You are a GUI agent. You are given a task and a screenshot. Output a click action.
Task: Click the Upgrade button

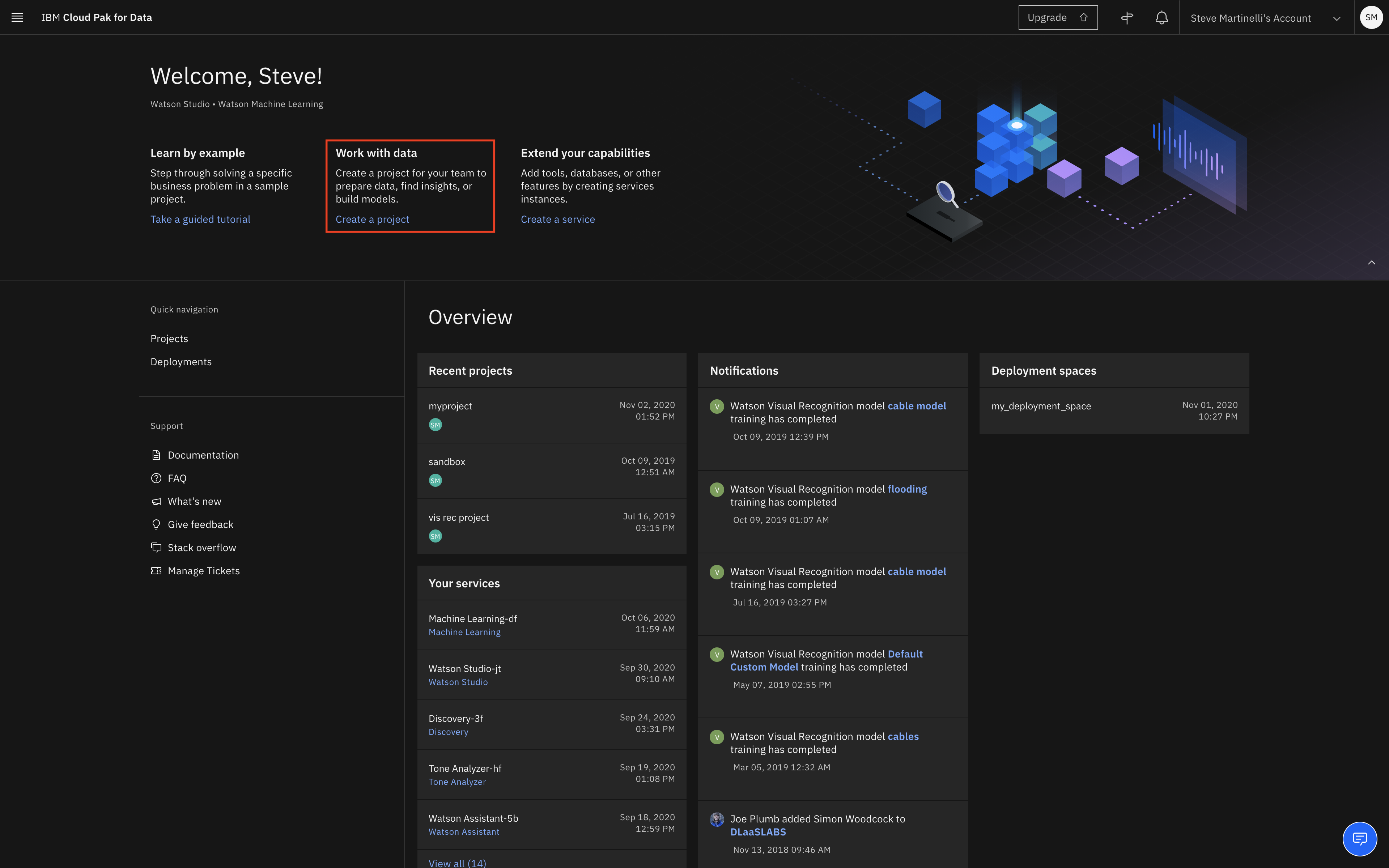point(1057,18)
